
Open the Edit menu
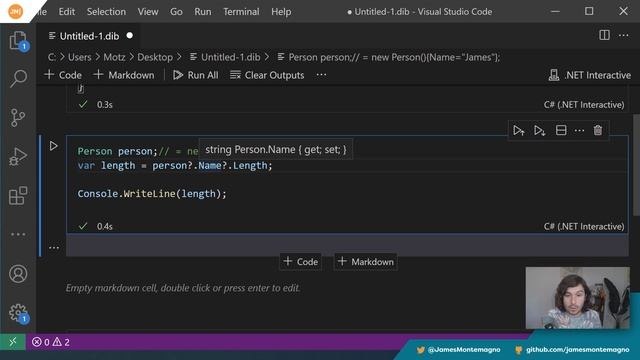coord(67,11)
